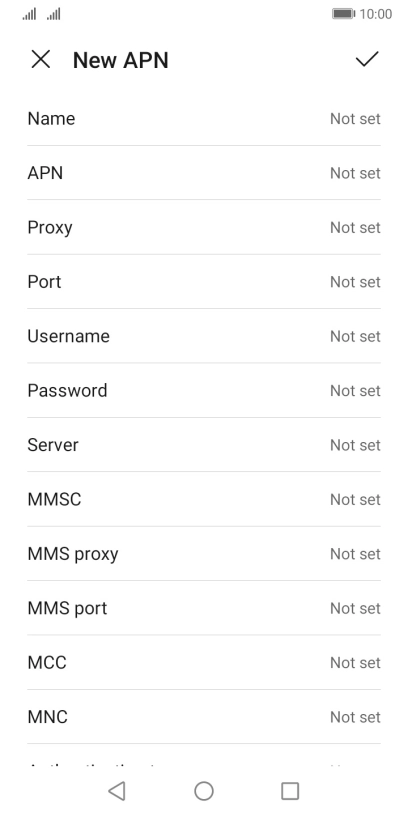Edit the APN field
The width and height of the screenshot is (408, 816).
[204, 173]
